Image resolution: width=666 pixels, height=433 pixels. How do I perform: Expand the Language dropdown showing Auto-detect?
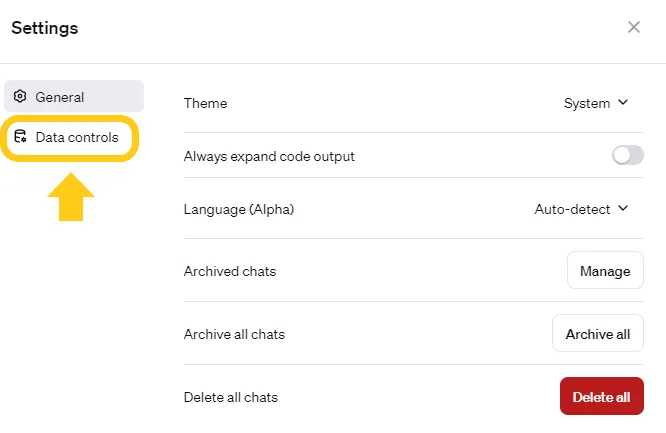[581, 209]
